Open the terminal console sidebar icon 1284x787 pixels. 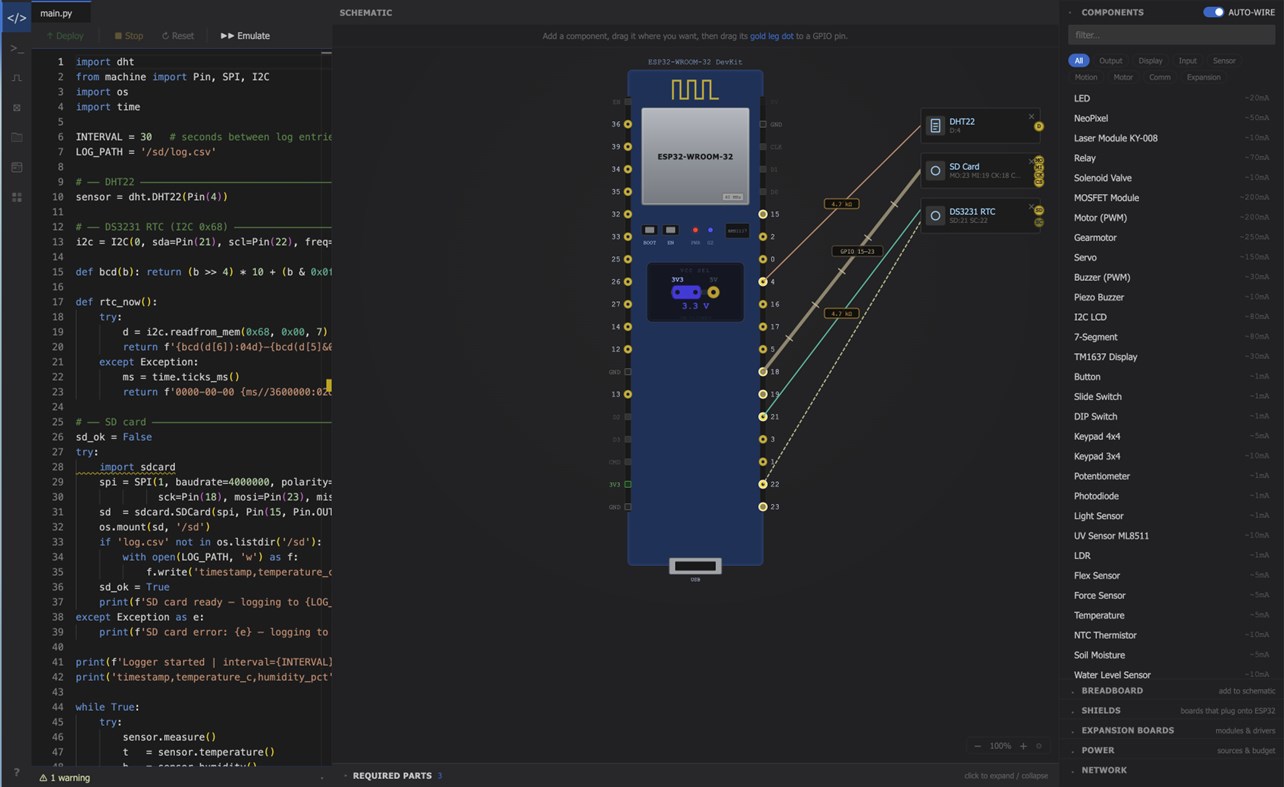16,48
